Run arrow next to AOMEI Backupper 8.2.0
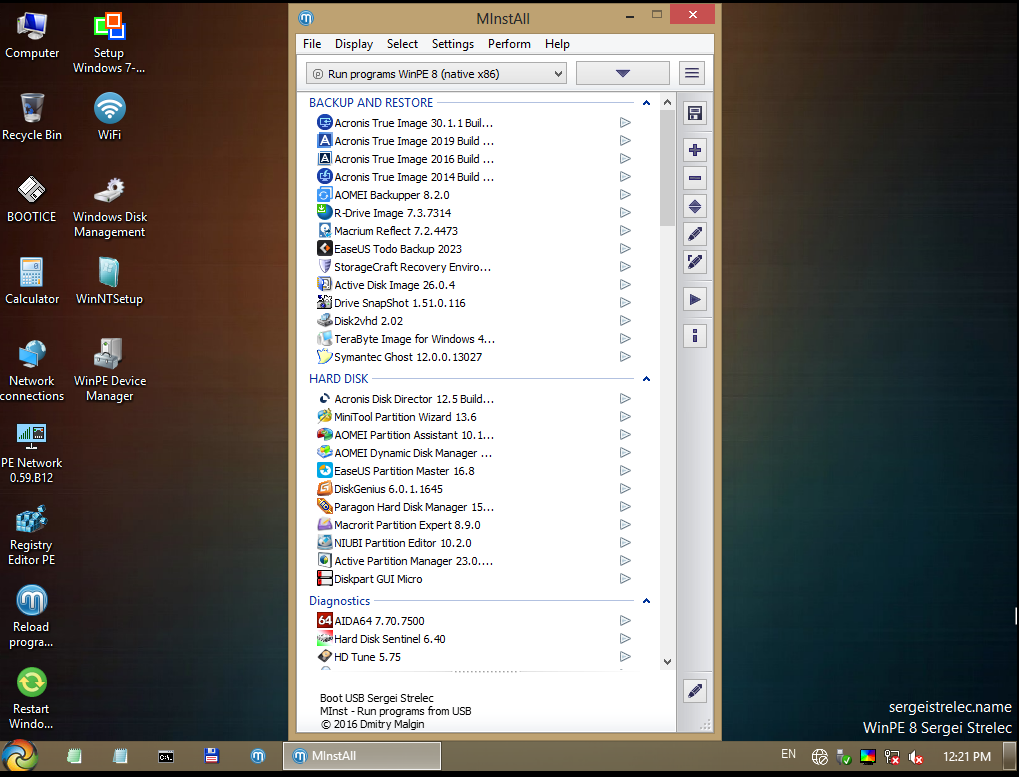This screenshot has height=777, width=1019. pos(625,195)
